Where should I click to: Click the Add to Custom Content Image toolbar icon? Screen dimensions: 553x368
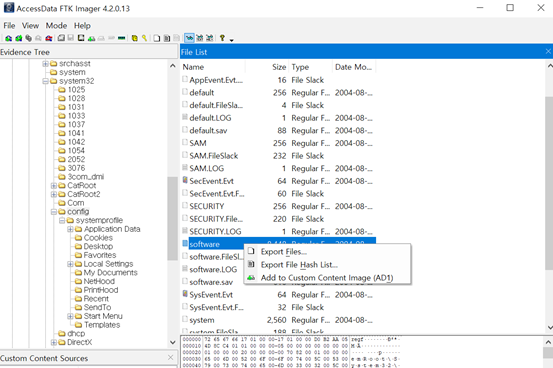(91, 38)
